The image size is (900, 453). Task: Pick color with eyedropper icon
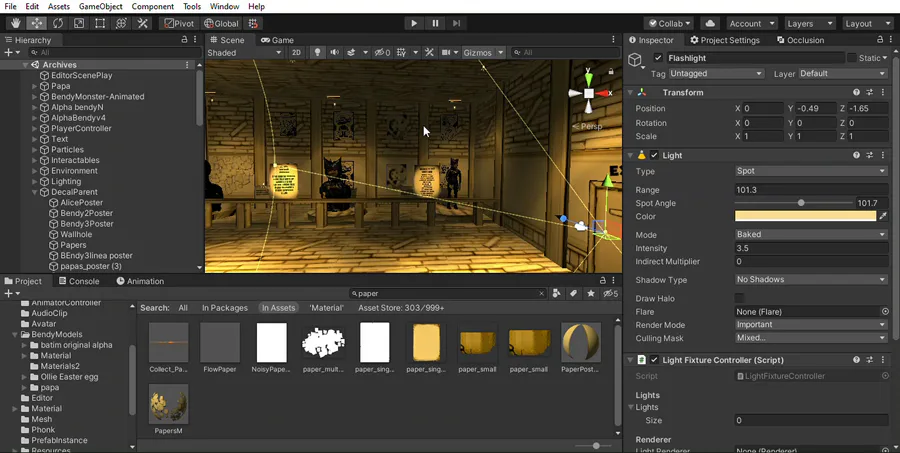[883, 216]
